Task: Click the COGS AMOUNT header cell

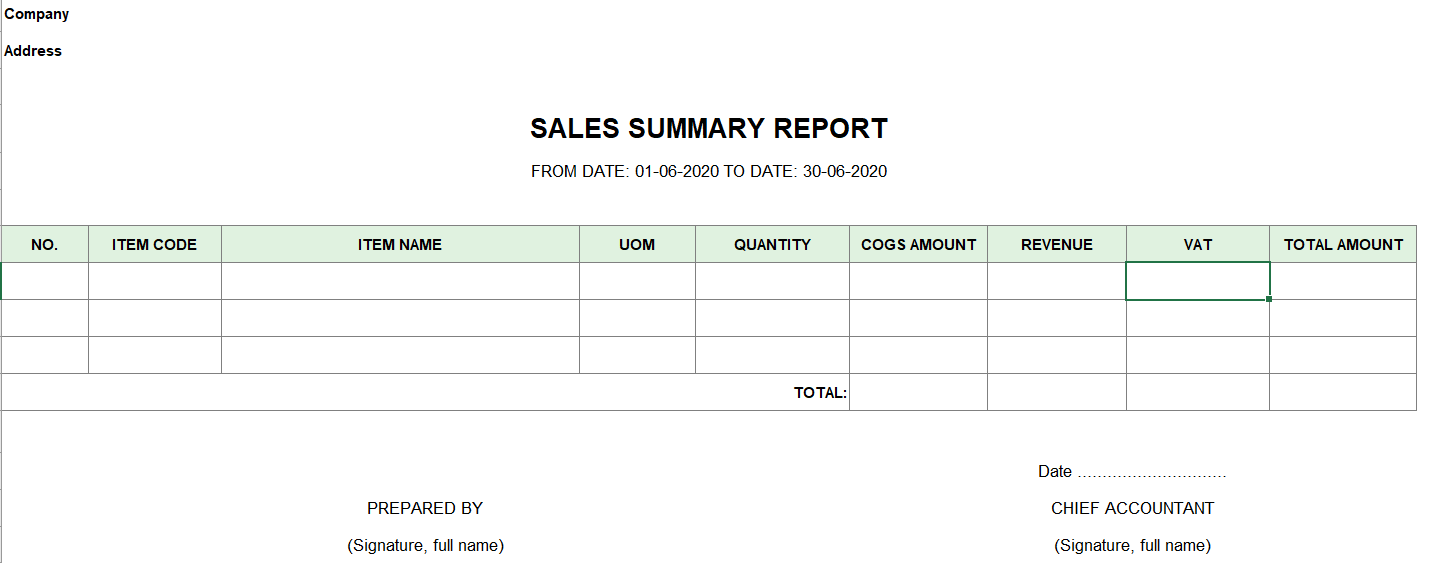Action: pyautogui.click(x=918, y=244)
